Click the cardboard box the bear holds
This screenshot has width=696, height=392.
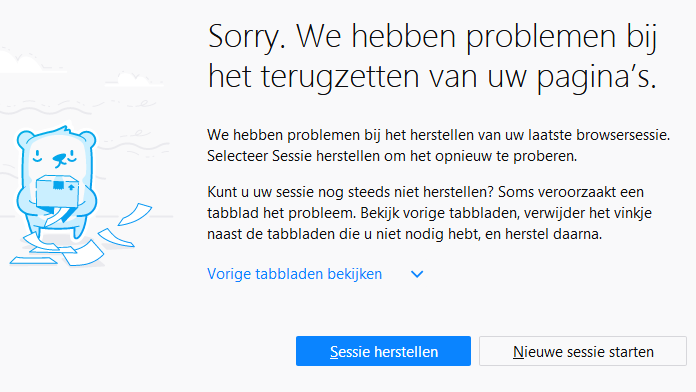(x=57, y=191)
